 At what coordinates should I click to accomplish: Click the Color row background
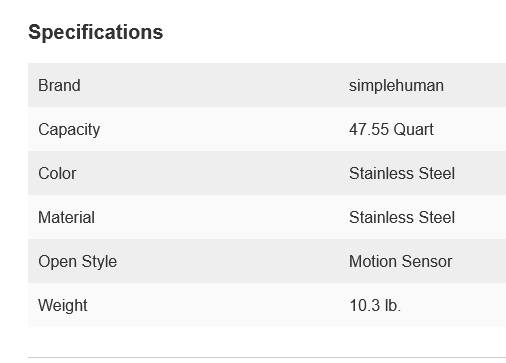(267, 173)
